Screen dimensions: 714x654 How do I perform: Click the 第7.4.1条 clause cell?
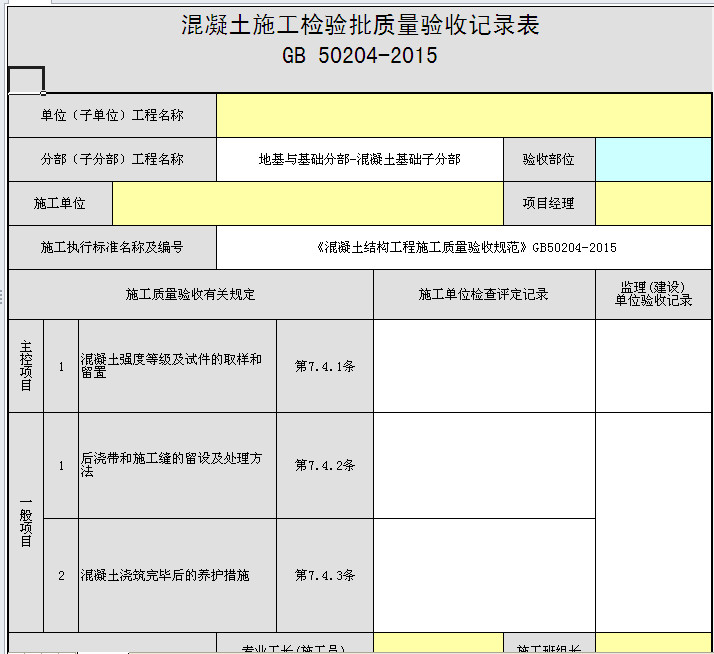[325, 366]
